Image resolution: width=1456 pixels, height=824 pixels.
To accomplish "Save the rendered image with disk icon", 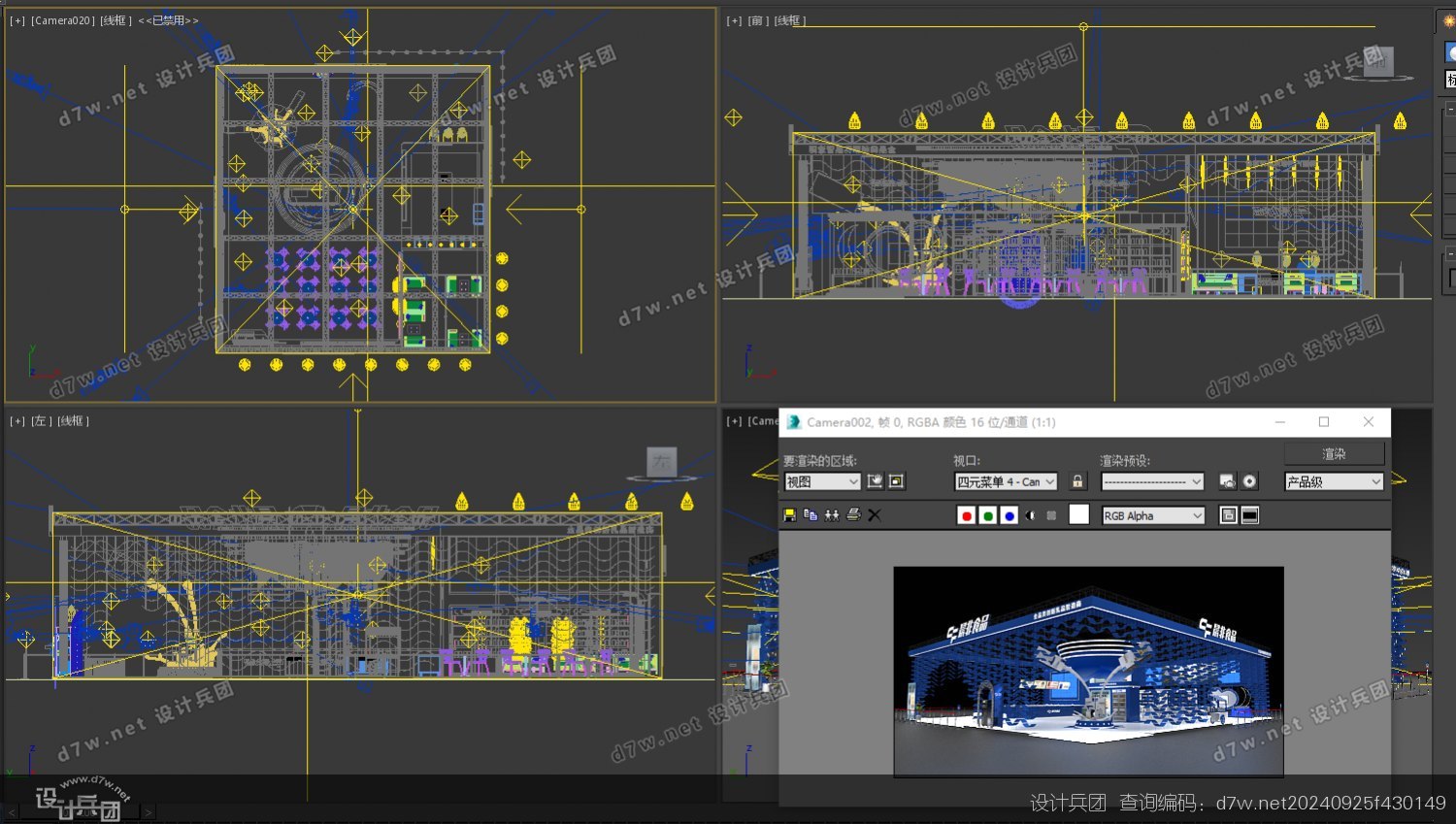I will point(789,515).
